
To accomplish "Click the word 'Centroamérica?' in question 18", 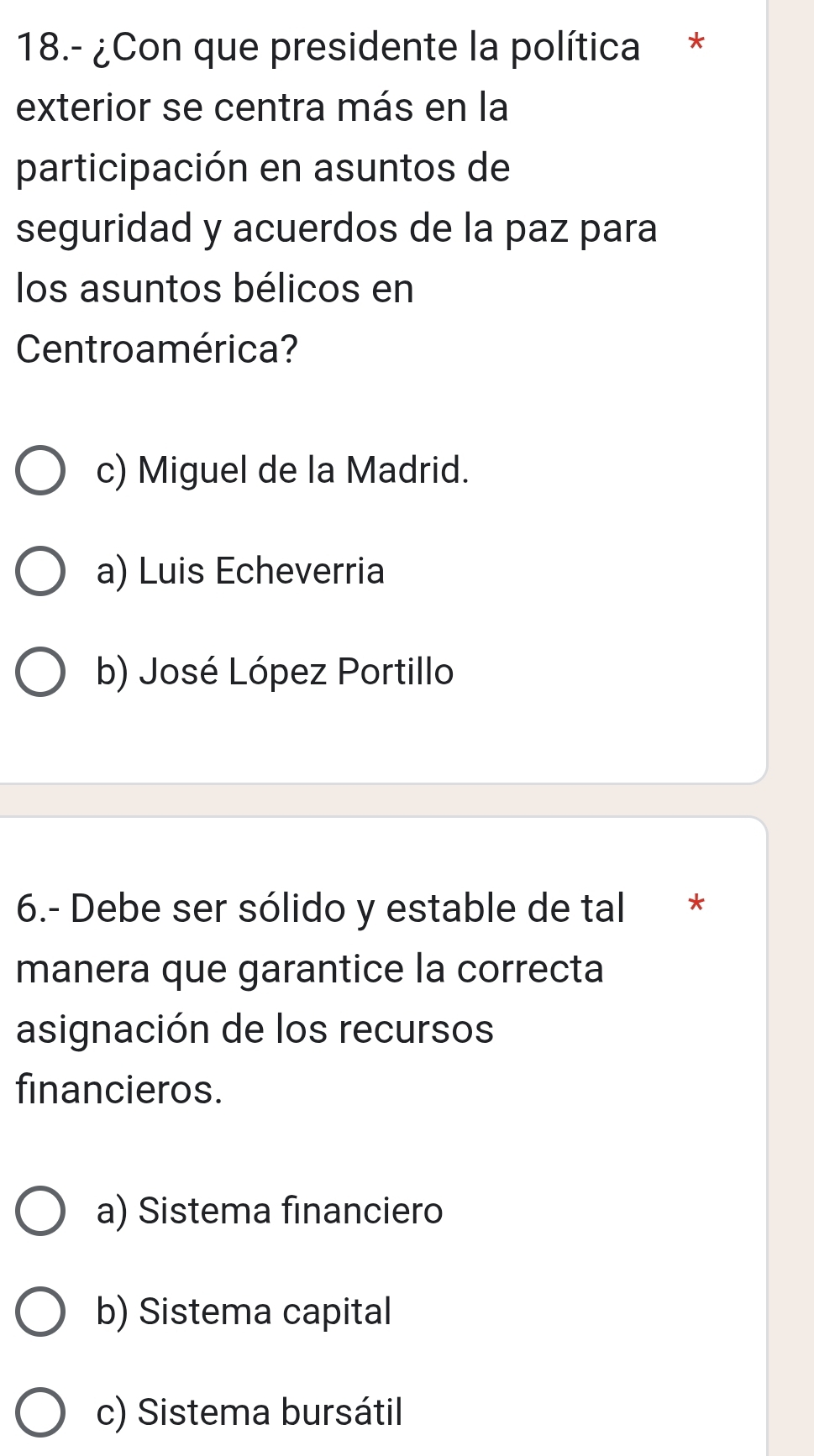I will 157,349.
